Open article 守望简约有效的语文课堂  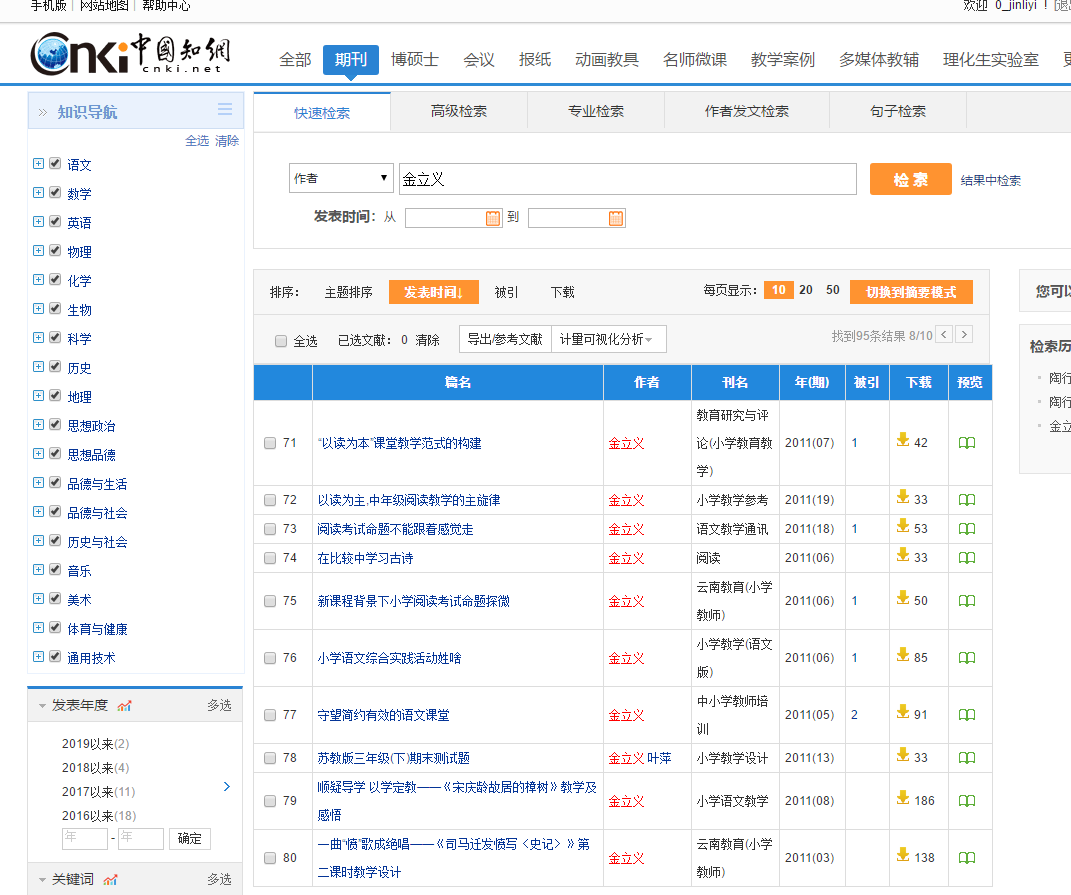(x=383, y=715)
